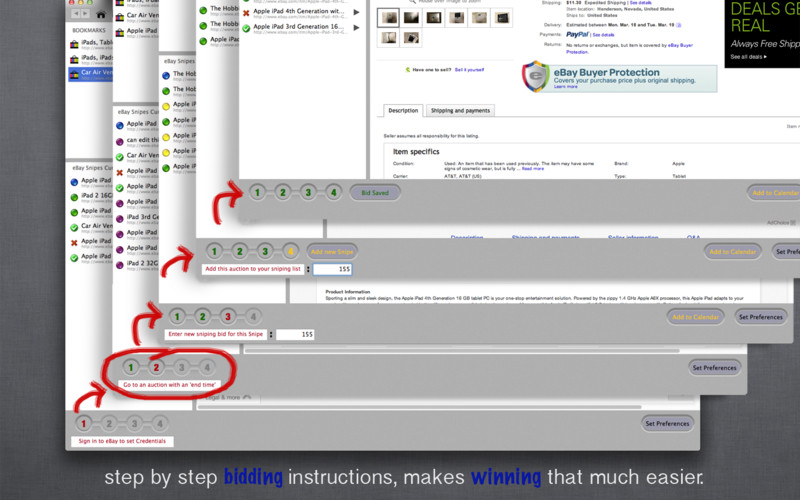The height and width of the screenshot is (500, 800).
Task: Switch to Shipping and payments tab
Action: [x=460, y=110]
